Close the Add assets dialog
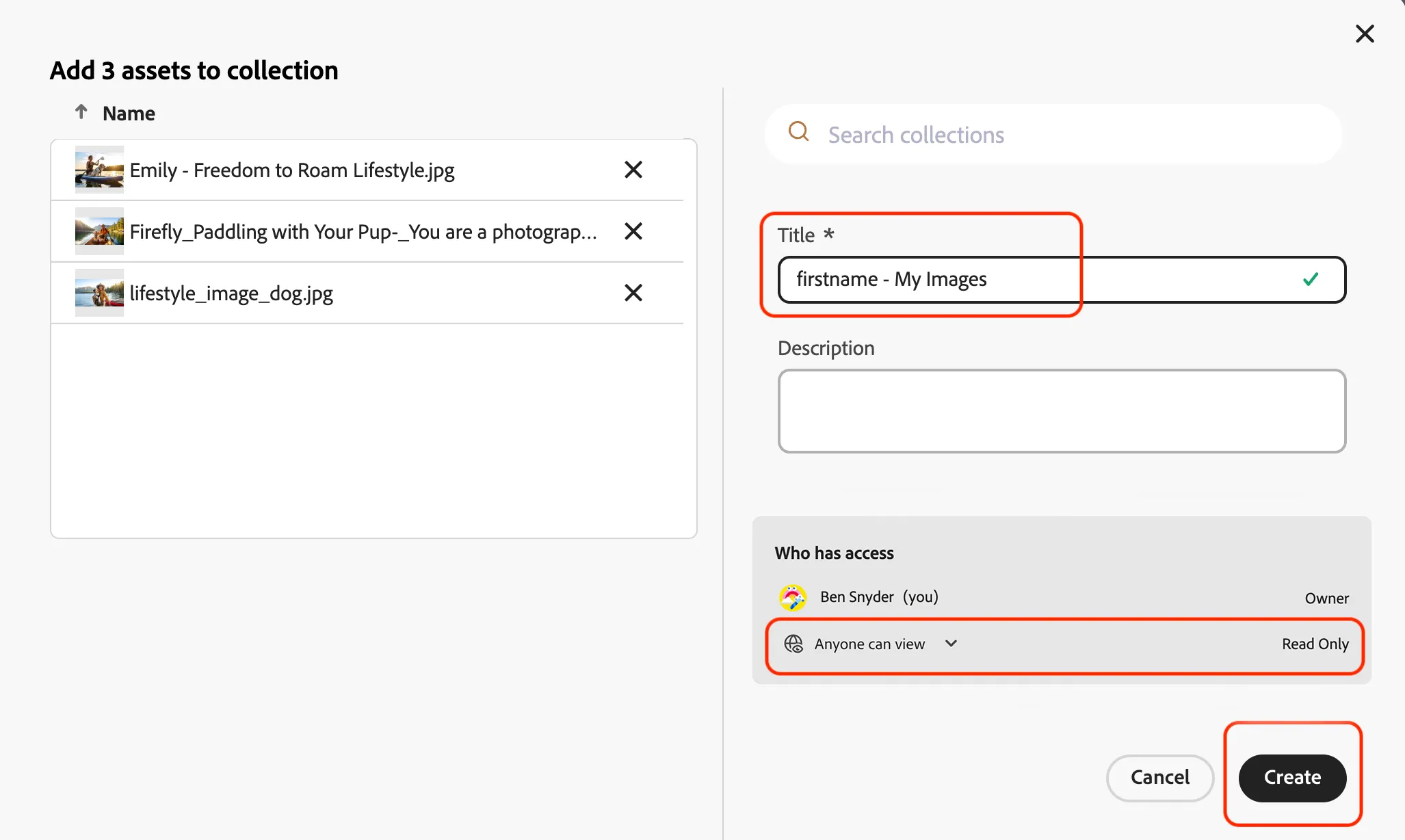 tap(1365, 34)
